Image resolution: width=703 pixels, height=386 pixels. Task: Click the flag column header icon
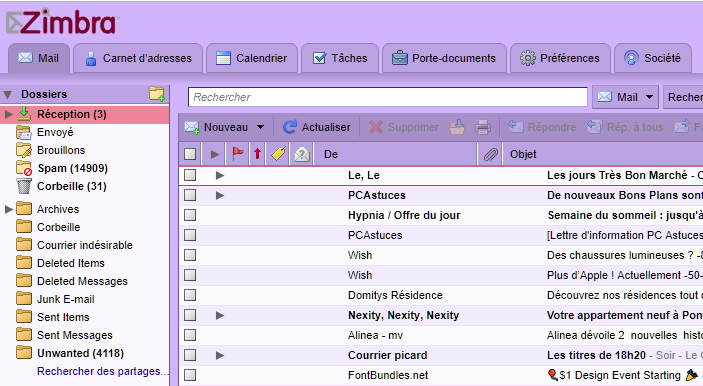(238, 154)
